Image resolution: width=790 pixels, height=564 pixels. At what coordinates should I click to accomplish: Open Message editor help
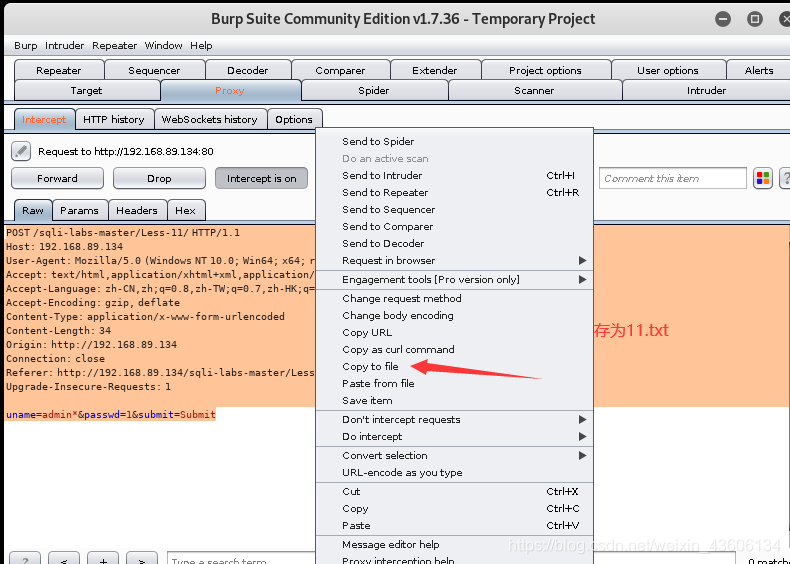pos(454,545)
